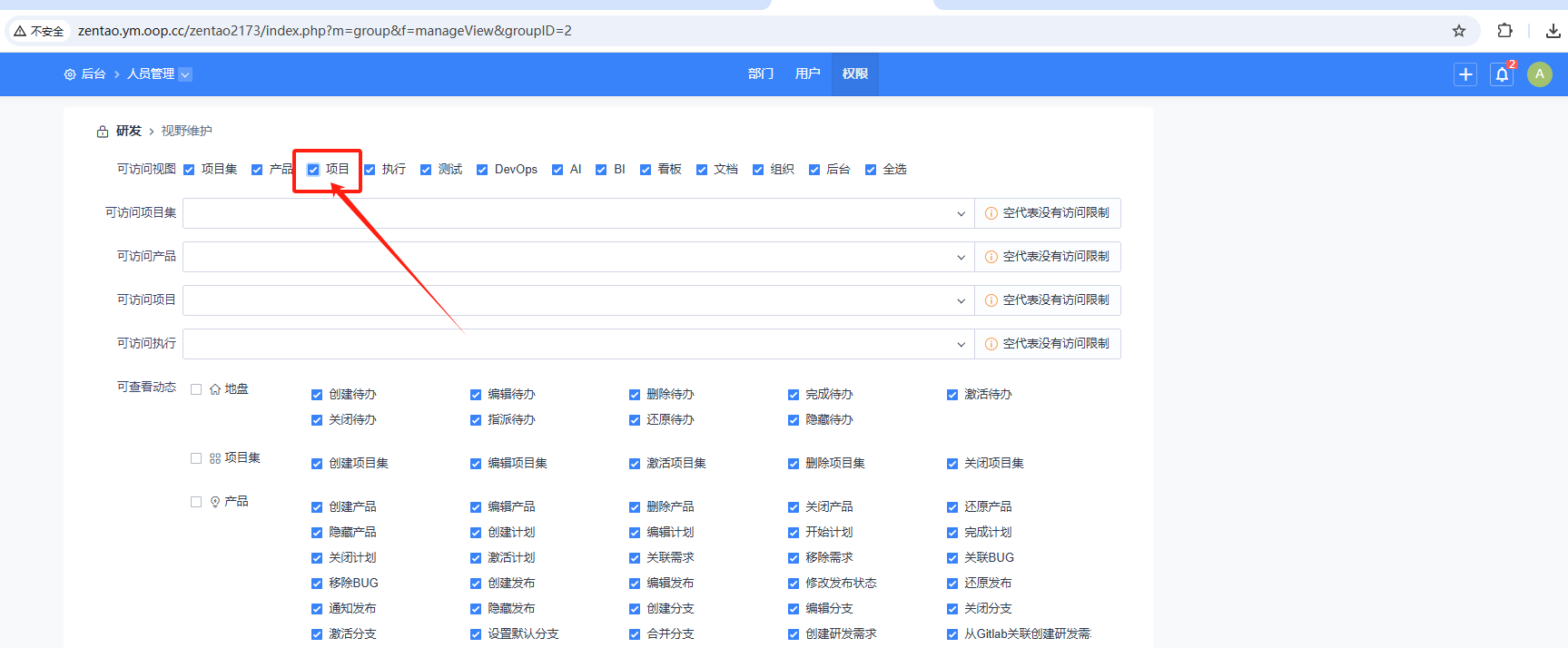The height and width of the screenshot is (648, 1568).
Task: Switch to the 用户 tab
Action: click(x=808, y=74)
